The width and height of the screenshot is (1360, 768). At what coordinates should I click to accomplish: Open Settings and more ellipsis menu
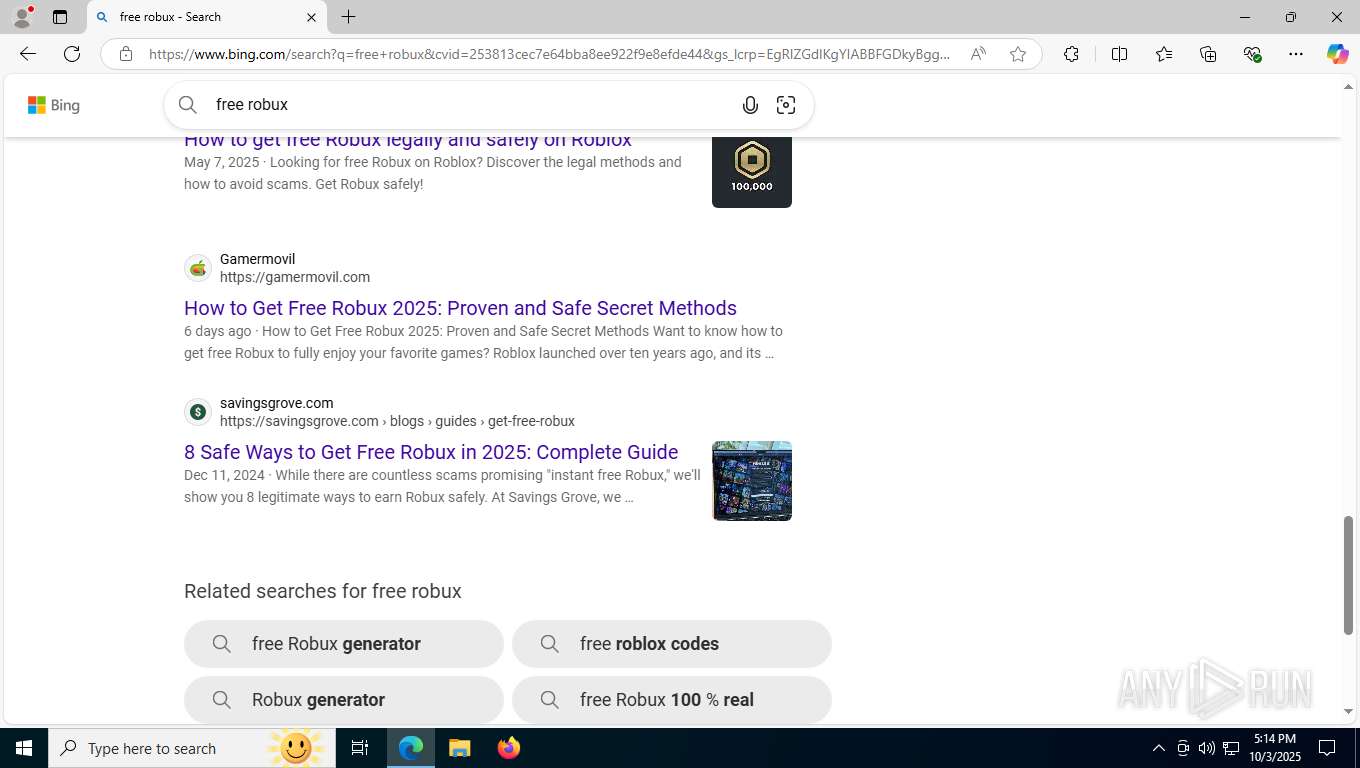tap(1296, 54)
